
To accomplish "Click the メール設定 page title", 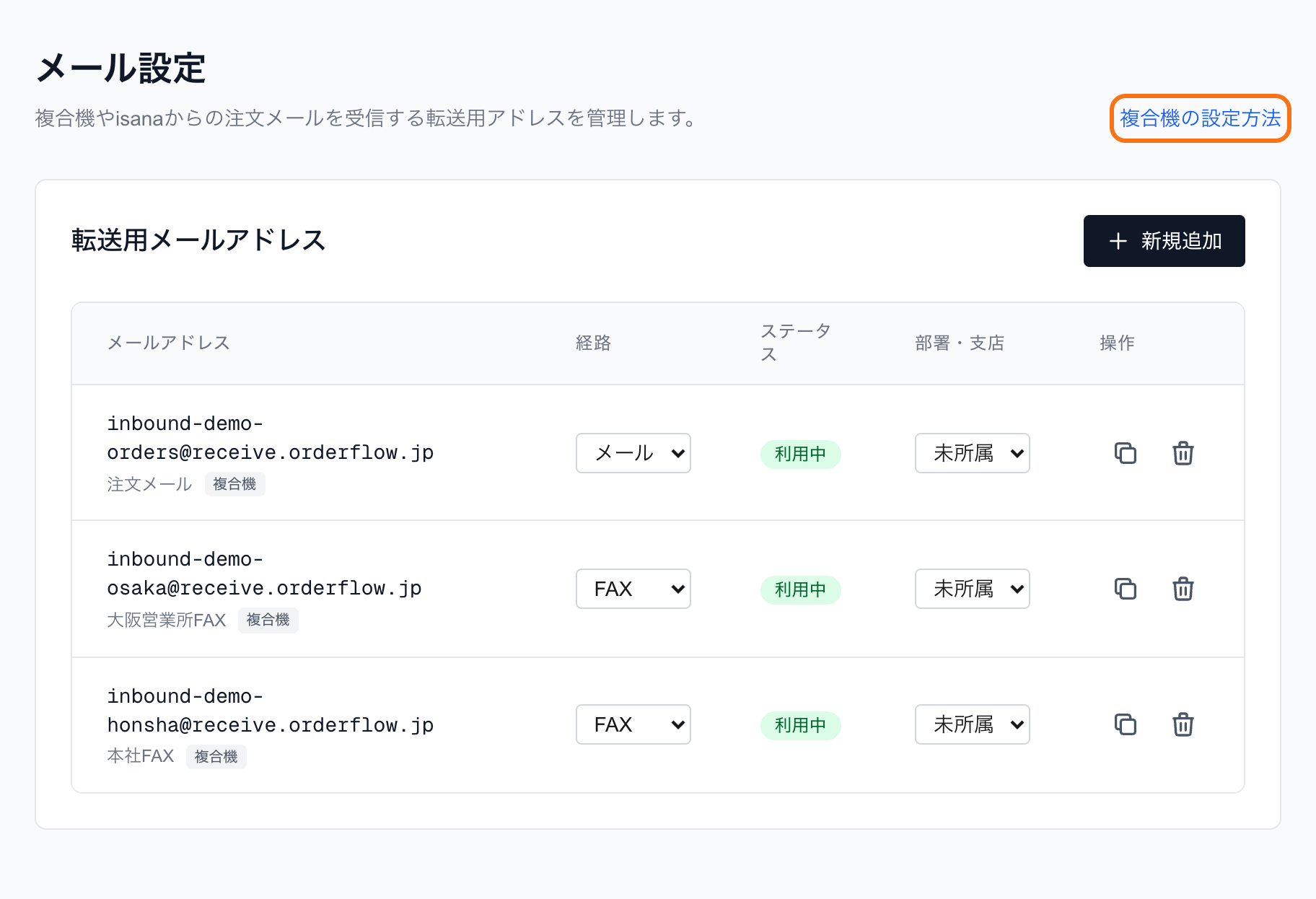I will click(120, 69).
